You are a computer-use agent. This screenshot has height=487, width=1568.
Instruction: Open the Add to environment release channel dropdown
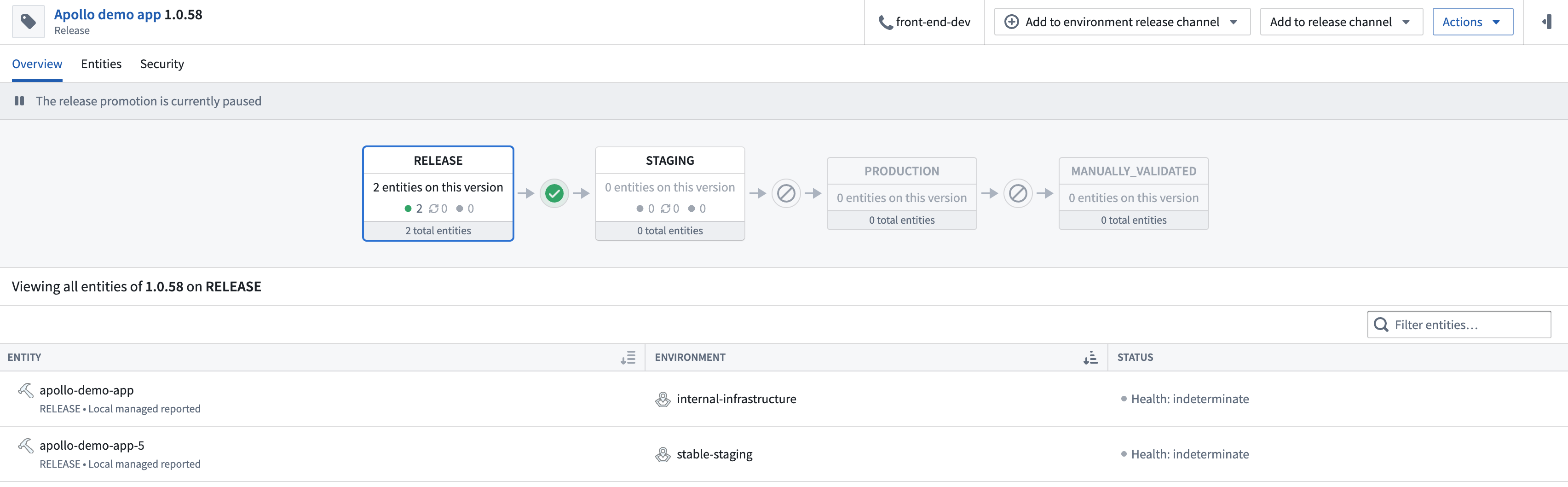click(1122, 22)
